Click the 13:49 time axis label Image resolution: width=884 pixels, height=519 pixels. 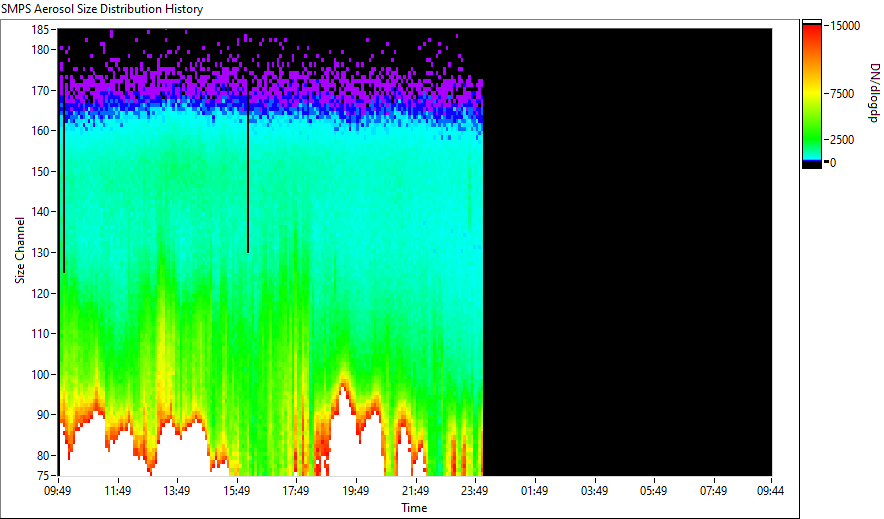[x=176, y=491]
